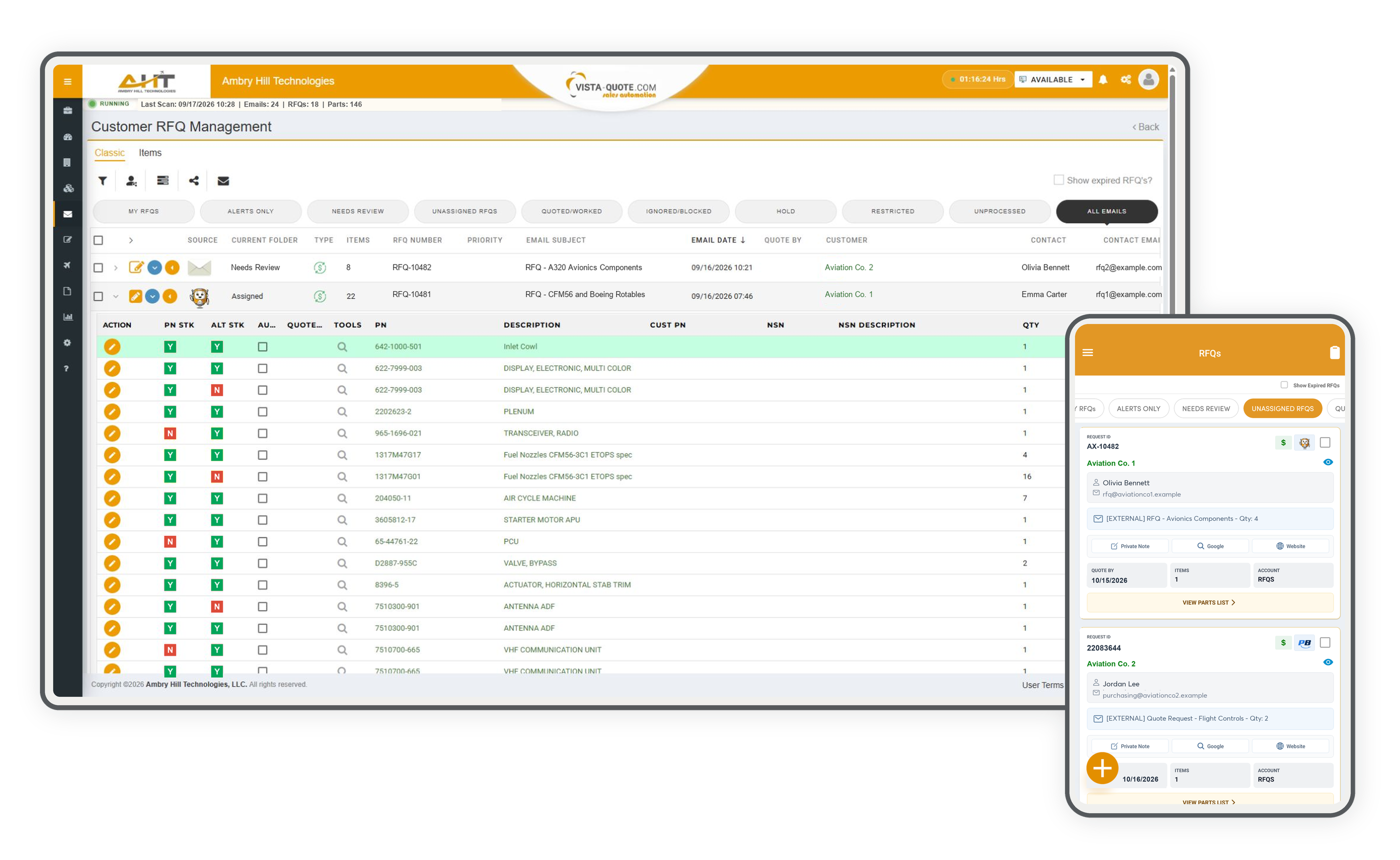Viewport: 1400px width, 860px height.
Task: Open the Aviation Co. 2 customer link
Action: (848, 267)
